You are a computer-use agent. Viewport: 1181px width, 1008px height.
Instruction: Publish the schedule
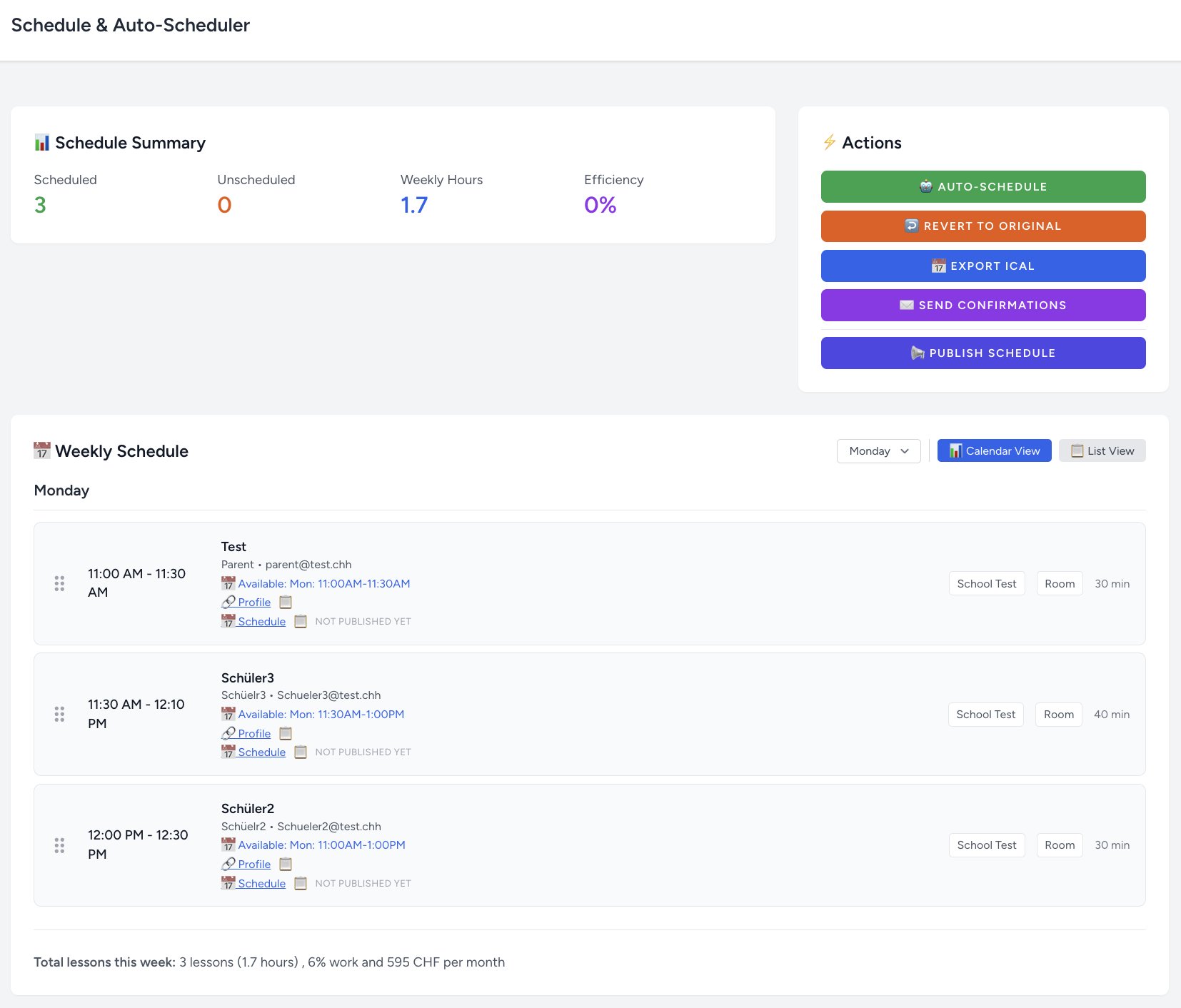pos(983,353)
